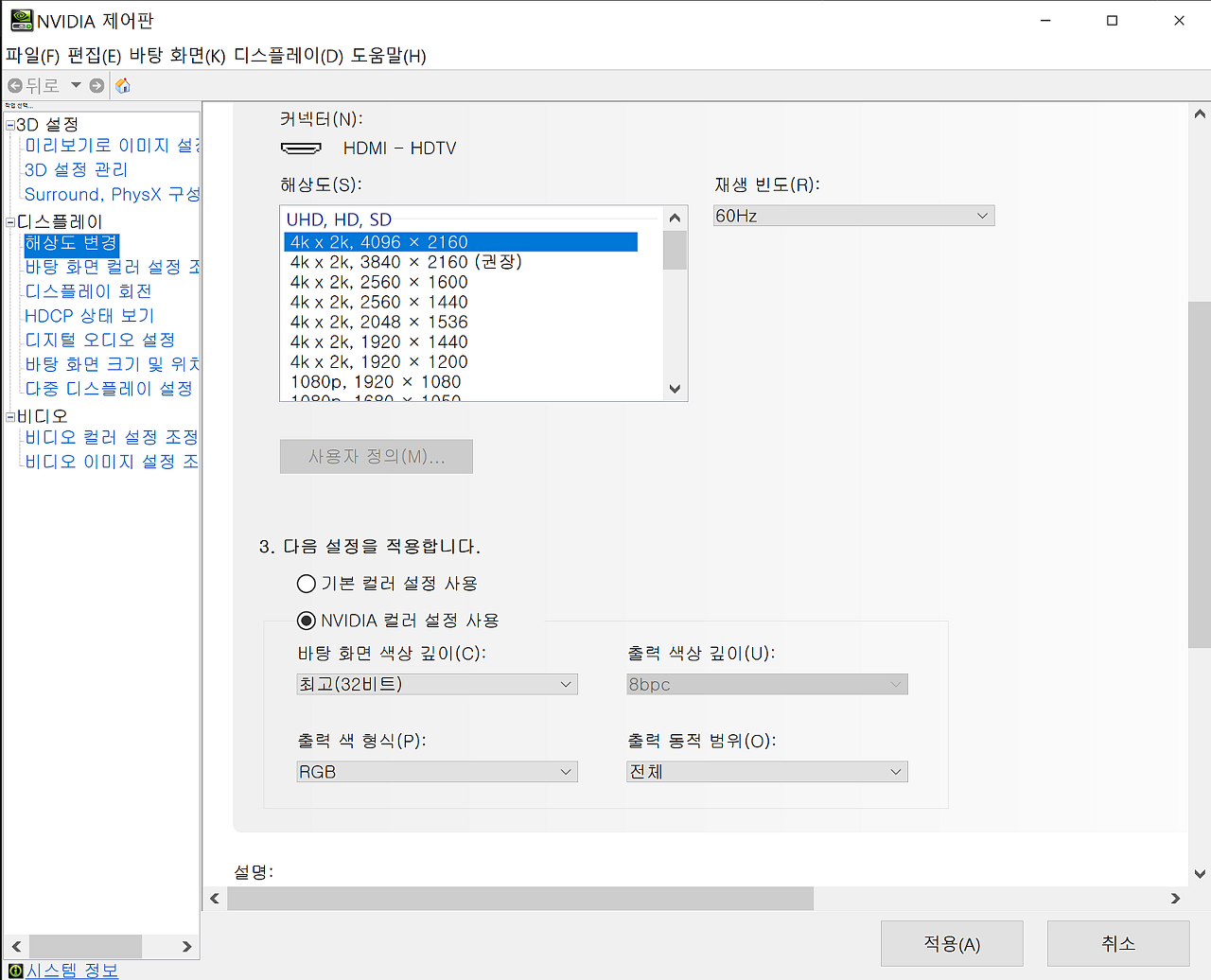Click the 적용(A) button
1211x980 pixels.
(x=952, y=944)
